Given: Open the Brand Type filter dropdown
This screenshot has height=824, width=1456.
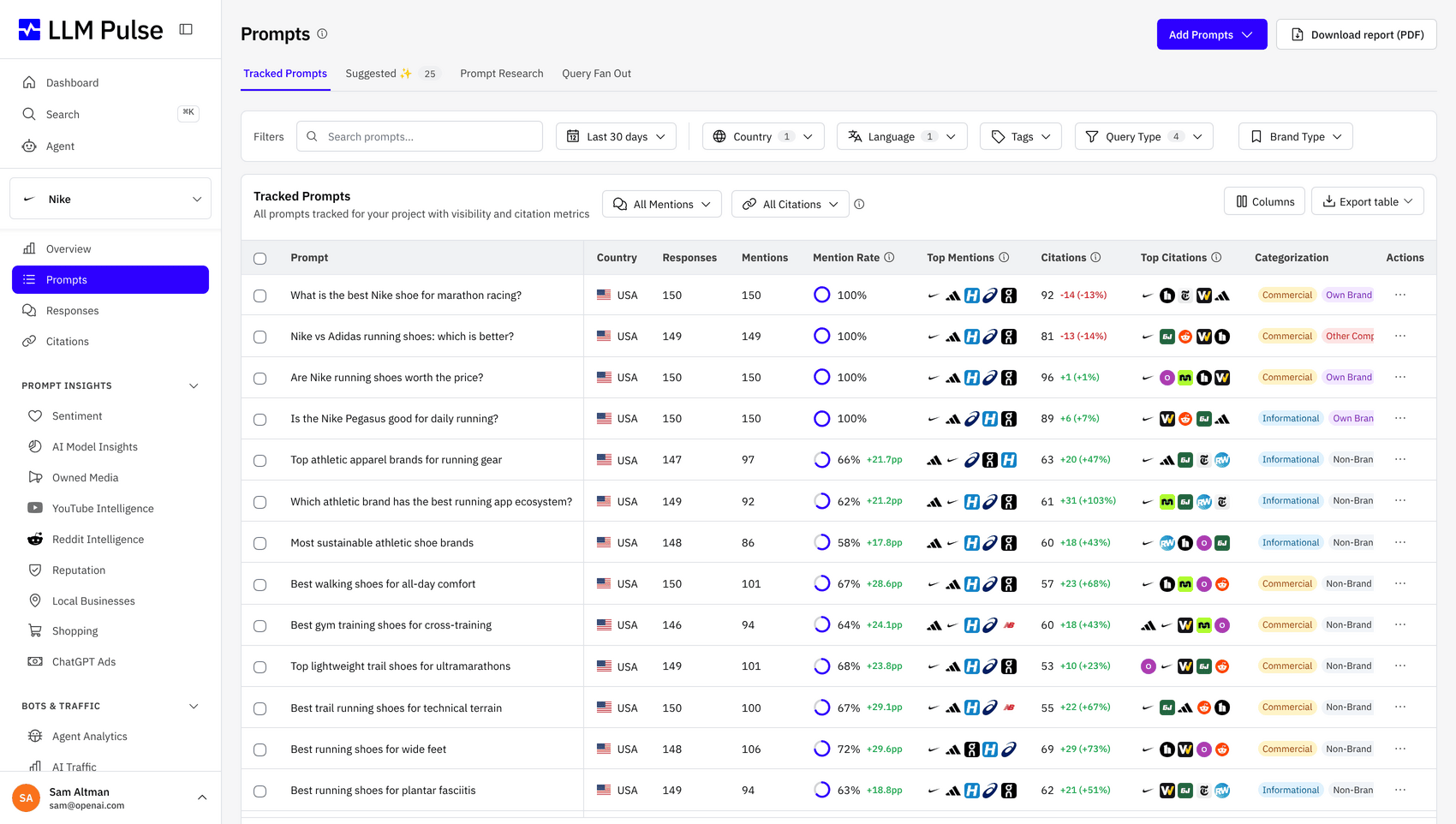Looking at the screenshot, I should 1296,136.
